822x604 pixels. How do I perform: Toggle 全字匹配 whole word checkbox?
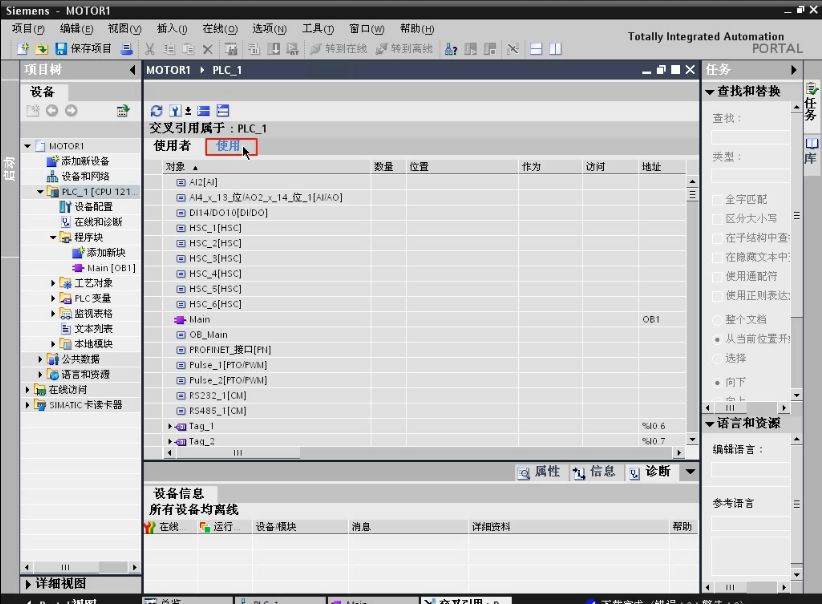tap(717, 200)
